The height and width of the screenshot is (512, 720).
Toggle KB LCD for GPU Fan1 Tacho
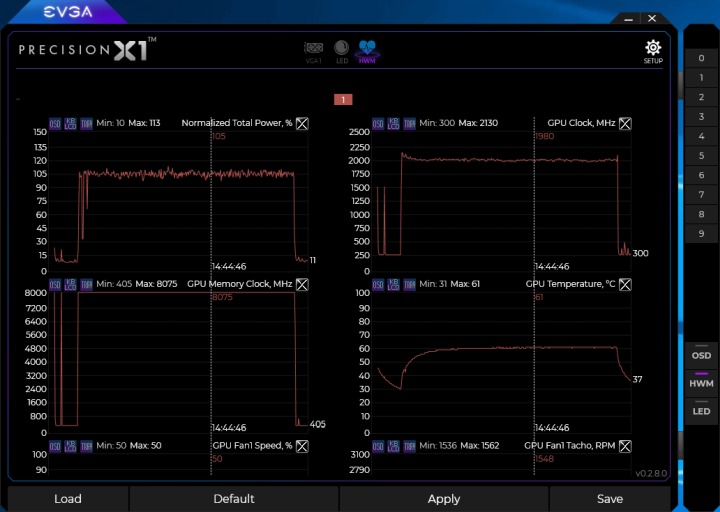click(x=393, y=446)
